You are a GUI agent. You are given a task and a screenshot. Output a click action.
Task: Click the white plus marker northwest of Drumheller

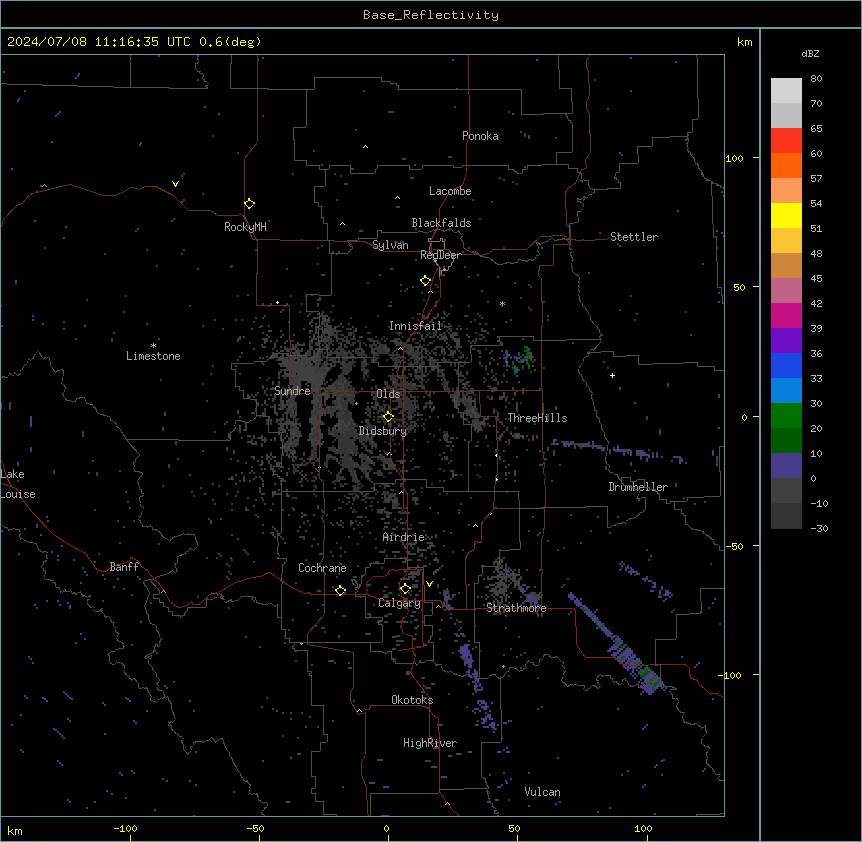coord(612,375)
